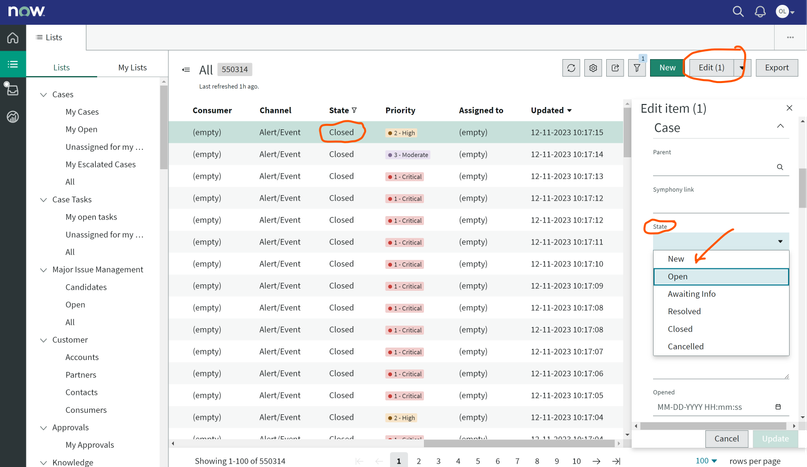Image resolution: width=807 pixels, height=467 pixels.
Task: Open the user avatar menu
Action: pyautogui.click(x=785, y=11)
